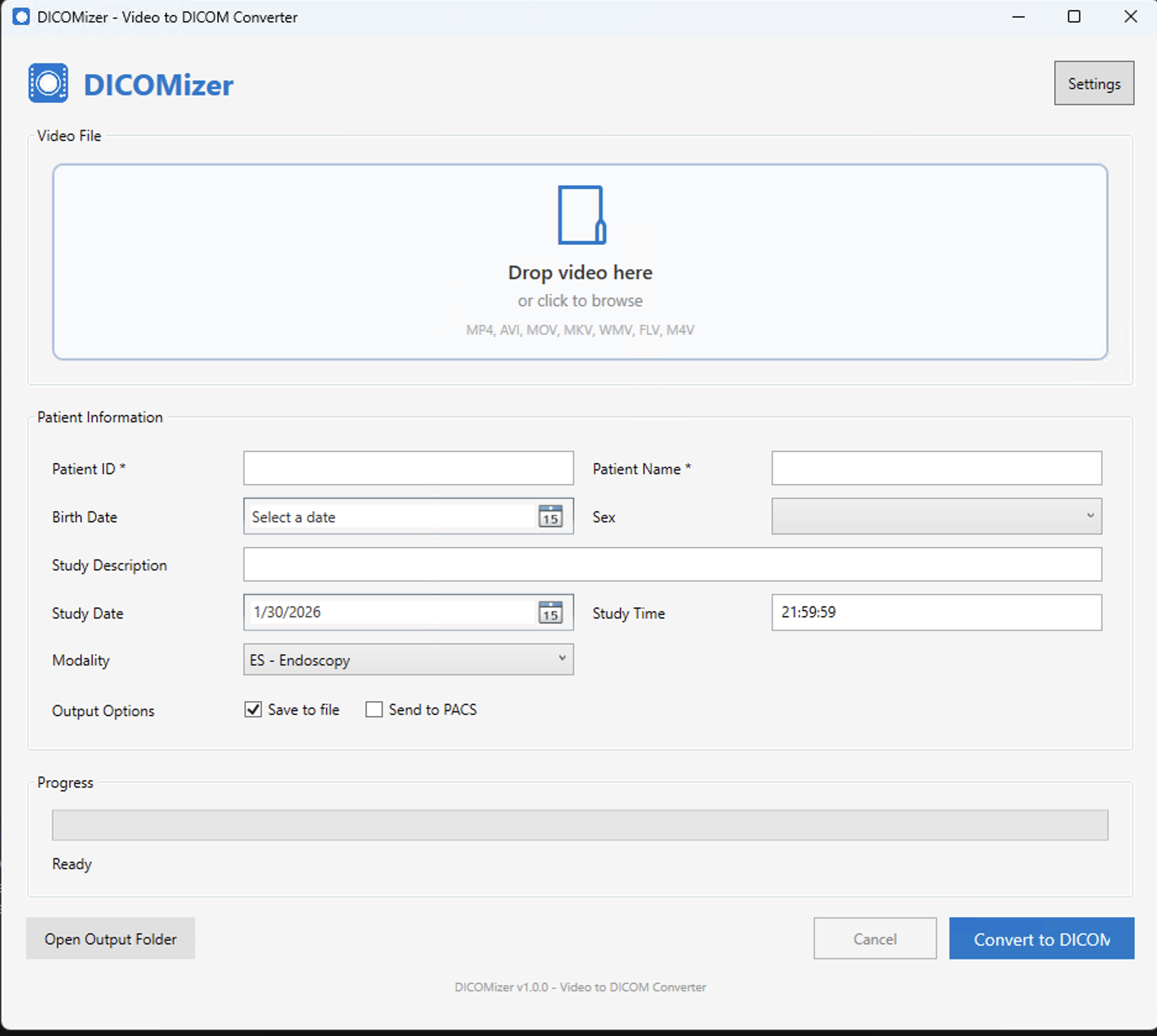The height and width of the screenshot is (1036, 1157).
Task: Focus the Patient Name field
Action: click(x=935, y=468)
